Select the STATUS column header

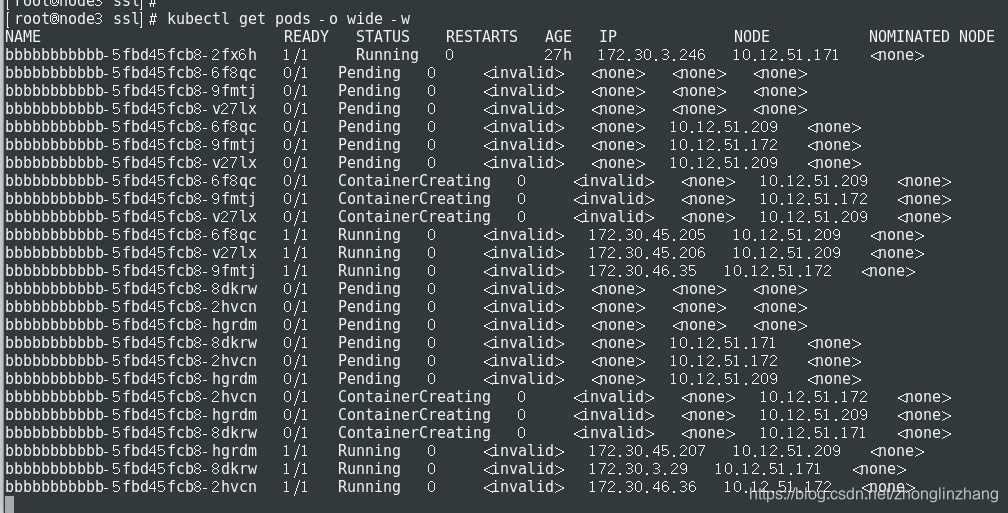pyautogui.click(x=382, y=37)
